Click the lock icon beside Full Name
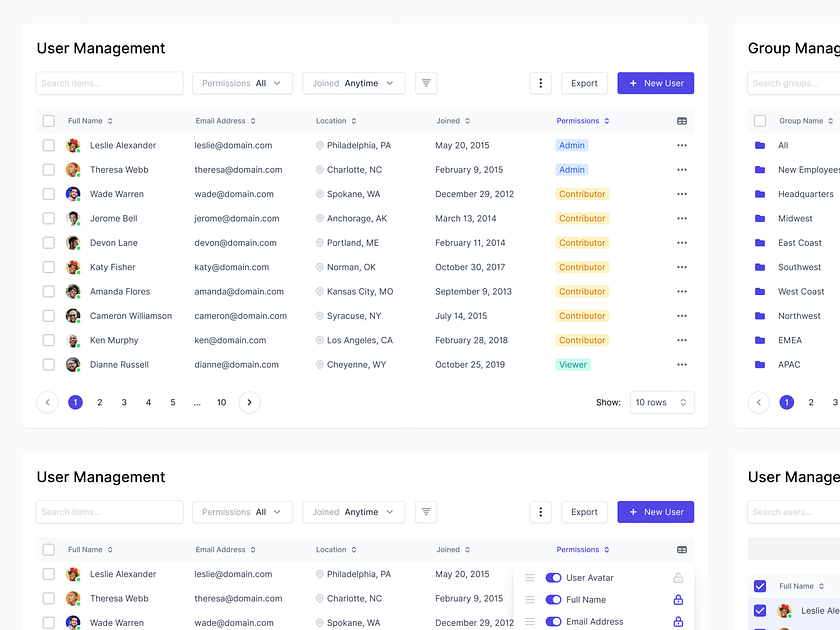 coord(678,599)
